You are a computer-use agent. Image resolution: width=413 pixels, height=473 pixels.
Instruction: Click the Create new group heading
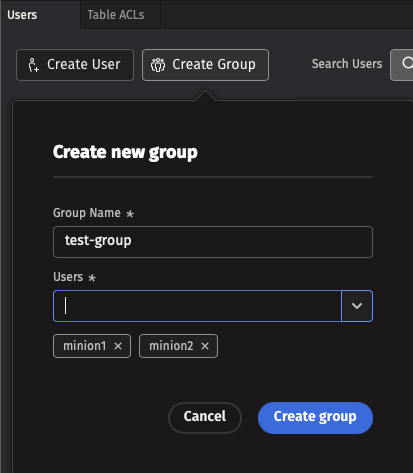(x=125, y=153)
